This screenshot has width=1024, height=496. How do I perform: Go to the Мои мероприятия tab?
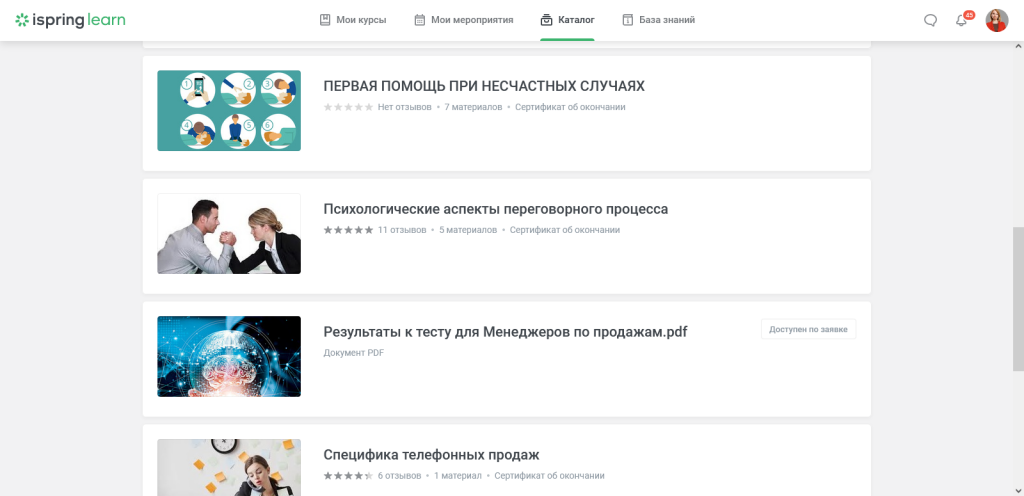click(x=464, y=20)
